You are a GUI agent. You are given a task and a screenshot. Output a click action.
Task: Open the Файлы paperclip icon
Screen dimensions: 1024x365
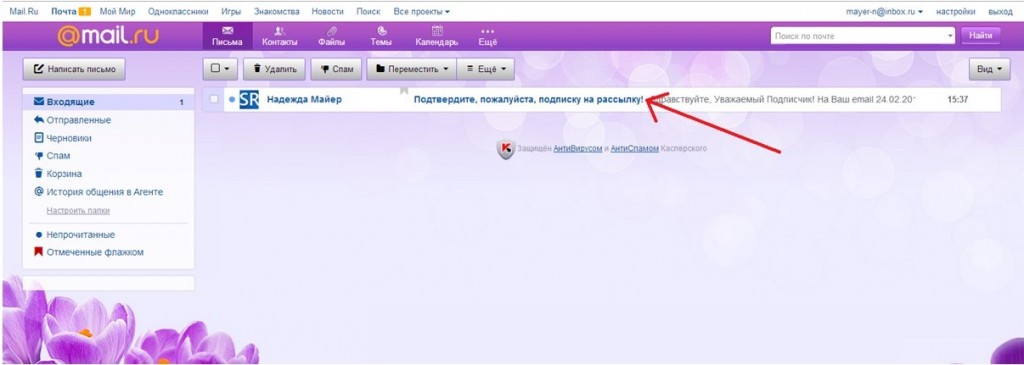click(332, 31)
